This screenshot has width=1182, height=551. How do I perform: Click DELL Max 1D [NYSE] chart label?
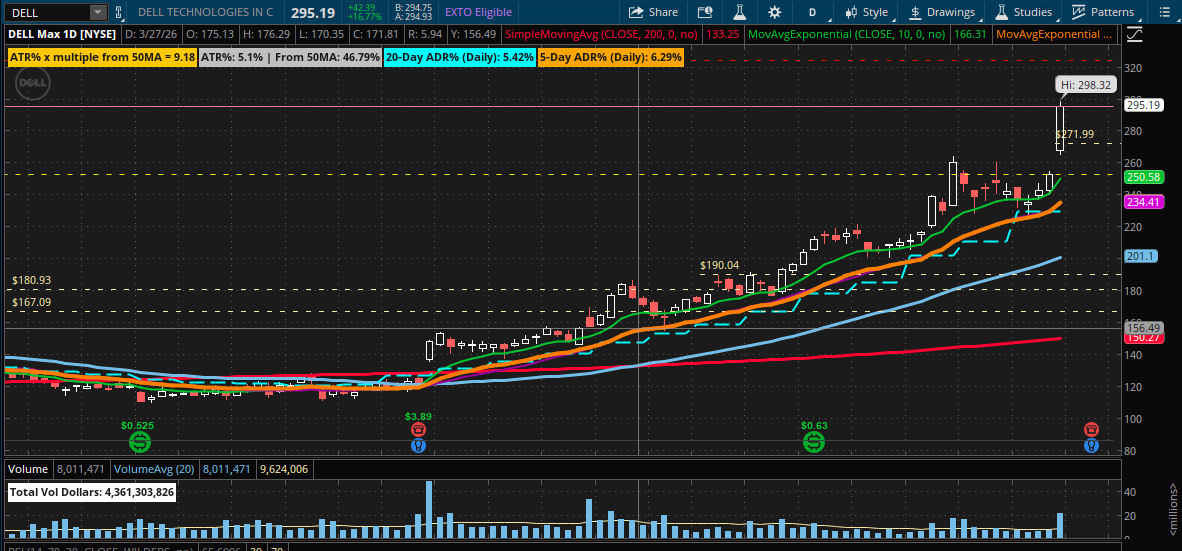(x=62, y=35)
